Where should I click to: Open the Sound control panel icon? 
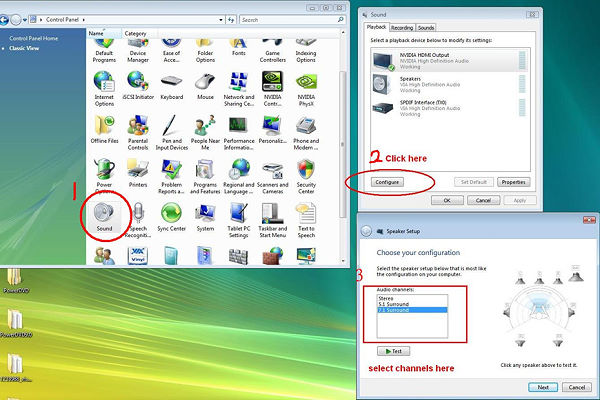pyautogui.click(x=104, y=212)
